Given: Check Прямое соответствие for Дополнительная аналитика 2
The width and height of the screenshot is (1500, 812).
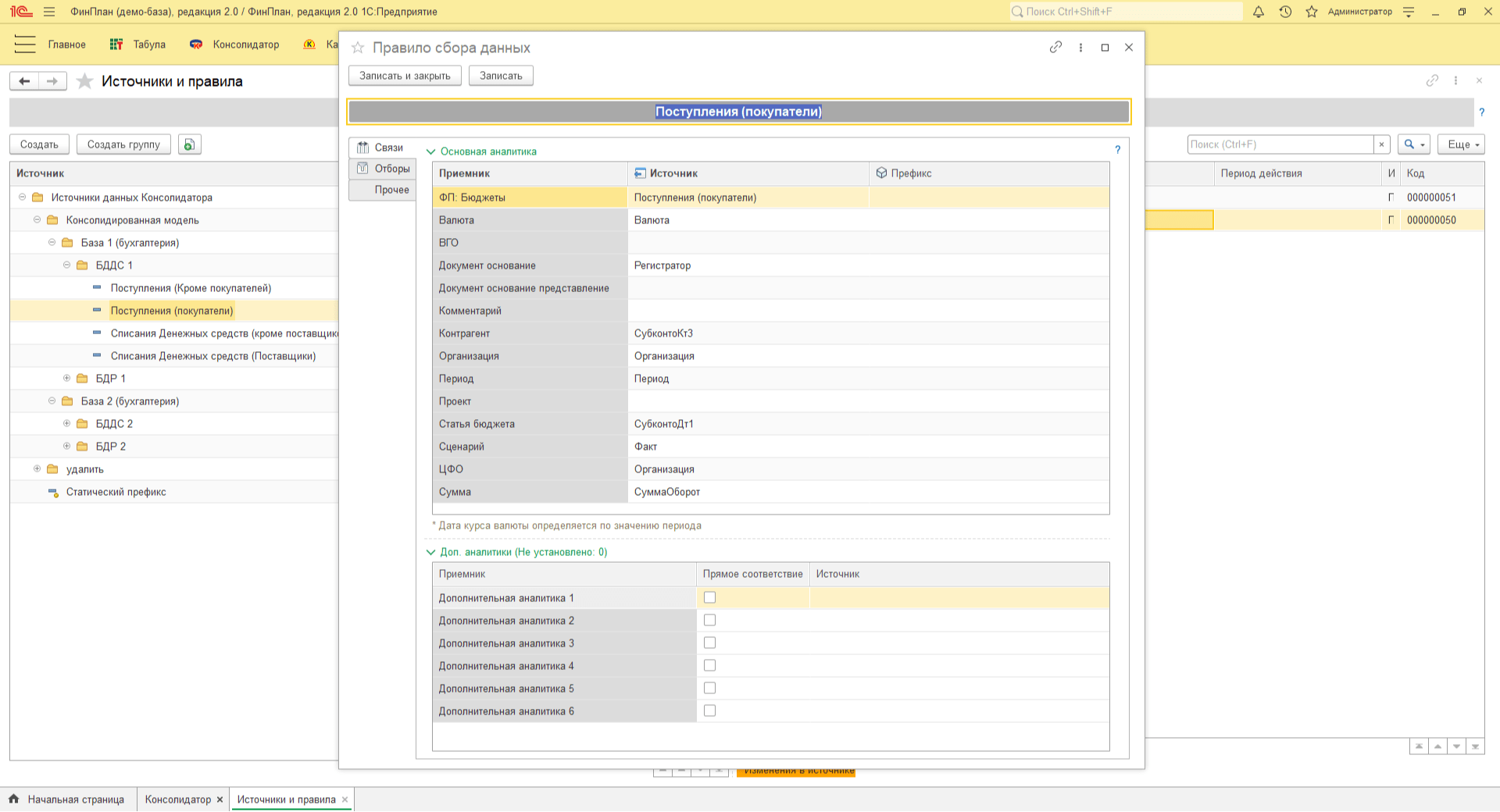Looking at the screenshot, I should point(709,620).
